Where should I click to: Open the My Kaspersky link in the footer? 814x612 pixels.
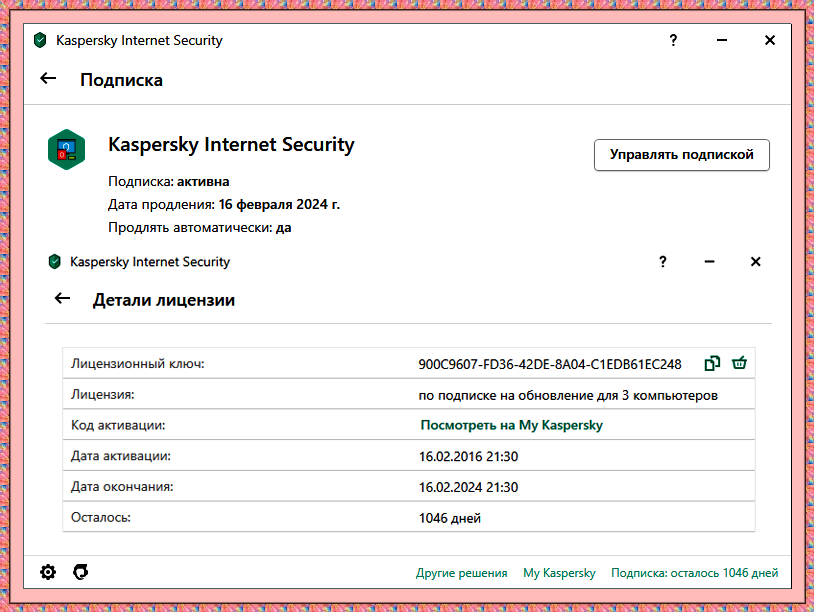pos(559,573)
